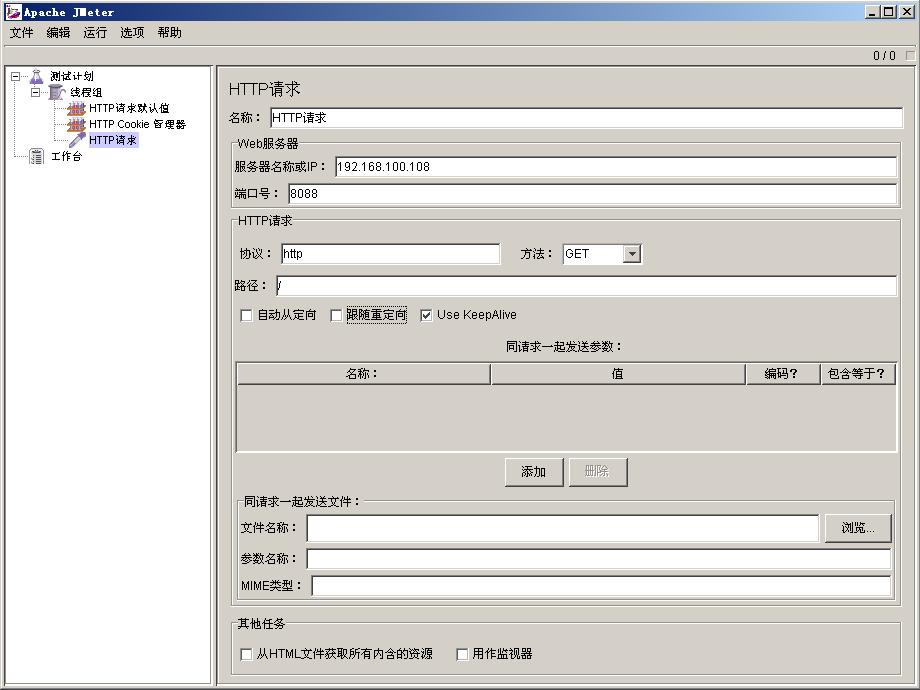Click the 名称 input field
This screenshot has width=920, height=690.
tap(586, 117)
